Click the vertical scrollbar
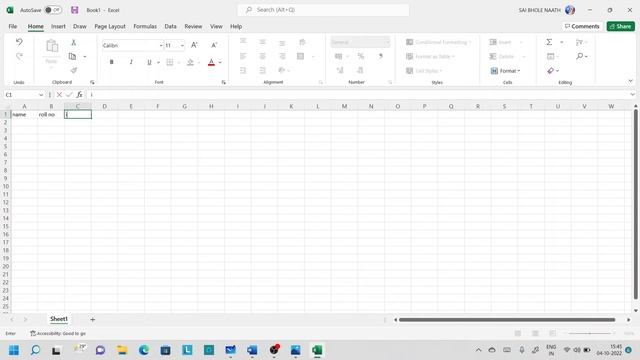This screenshot has width=640, height=360. (636, 204)
